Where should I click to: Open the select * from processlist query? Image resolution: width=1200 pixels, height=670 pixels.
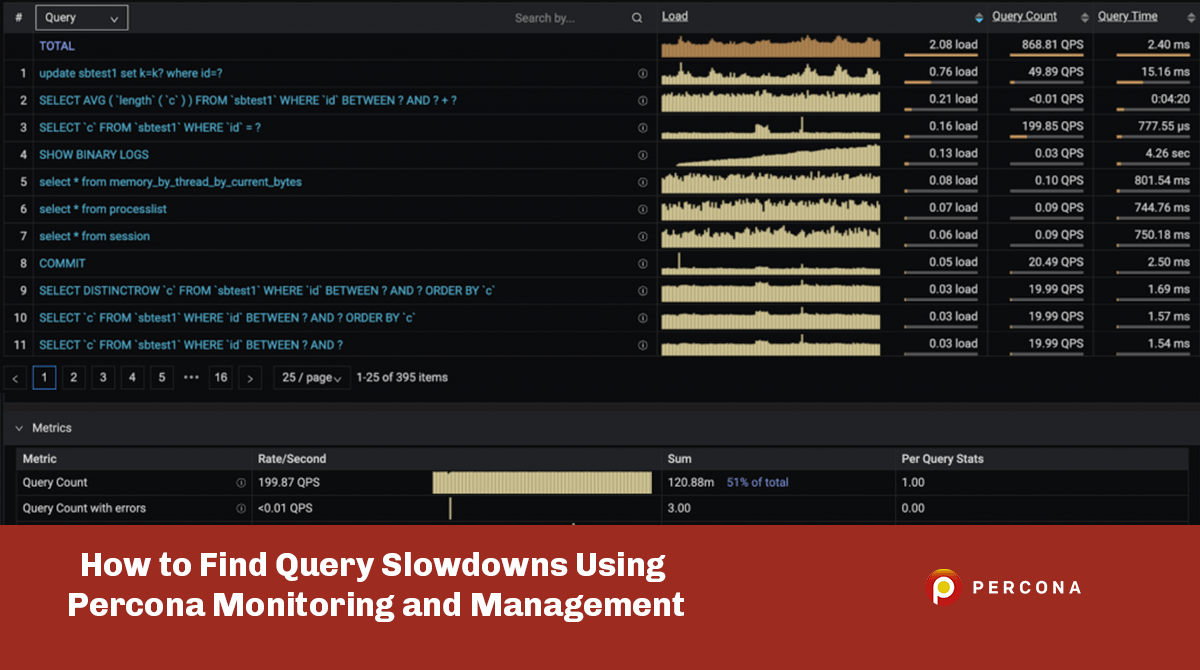[103, 208]
